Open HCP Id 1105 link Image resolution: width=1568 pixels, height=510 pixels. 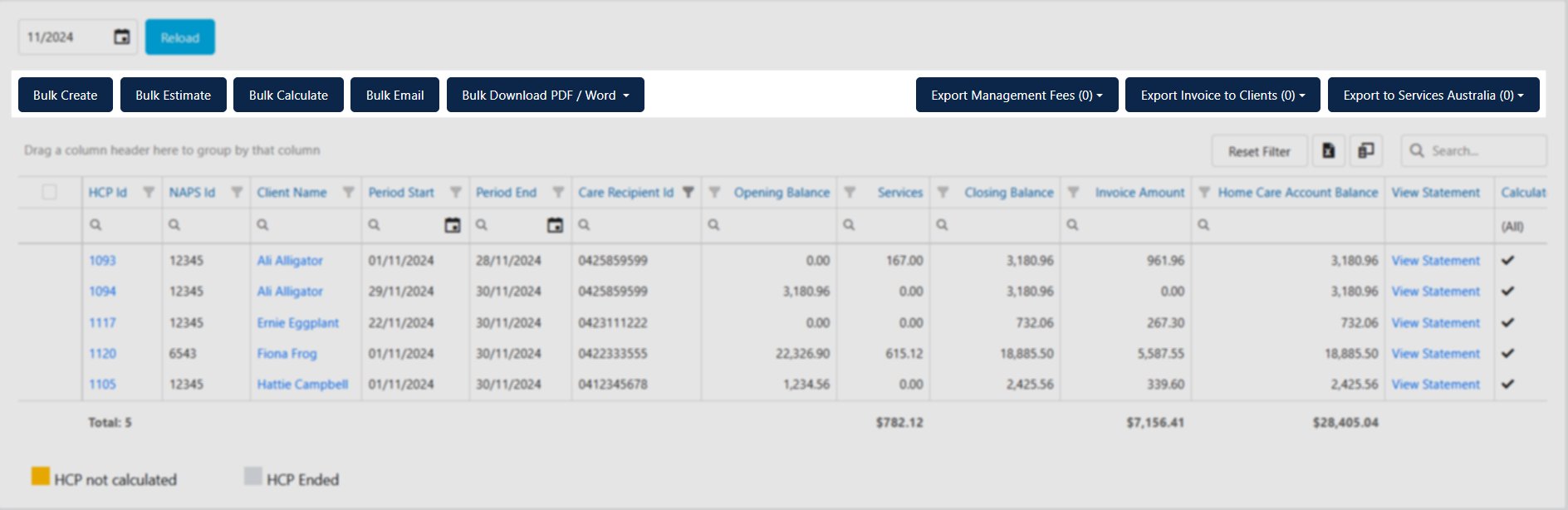coord(102,384)
